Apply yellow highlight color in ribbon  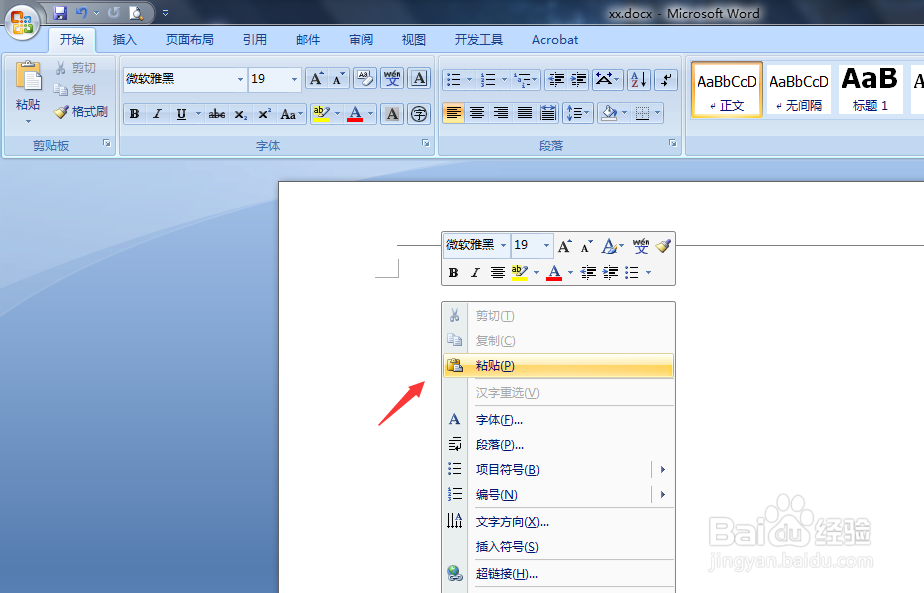321,114
